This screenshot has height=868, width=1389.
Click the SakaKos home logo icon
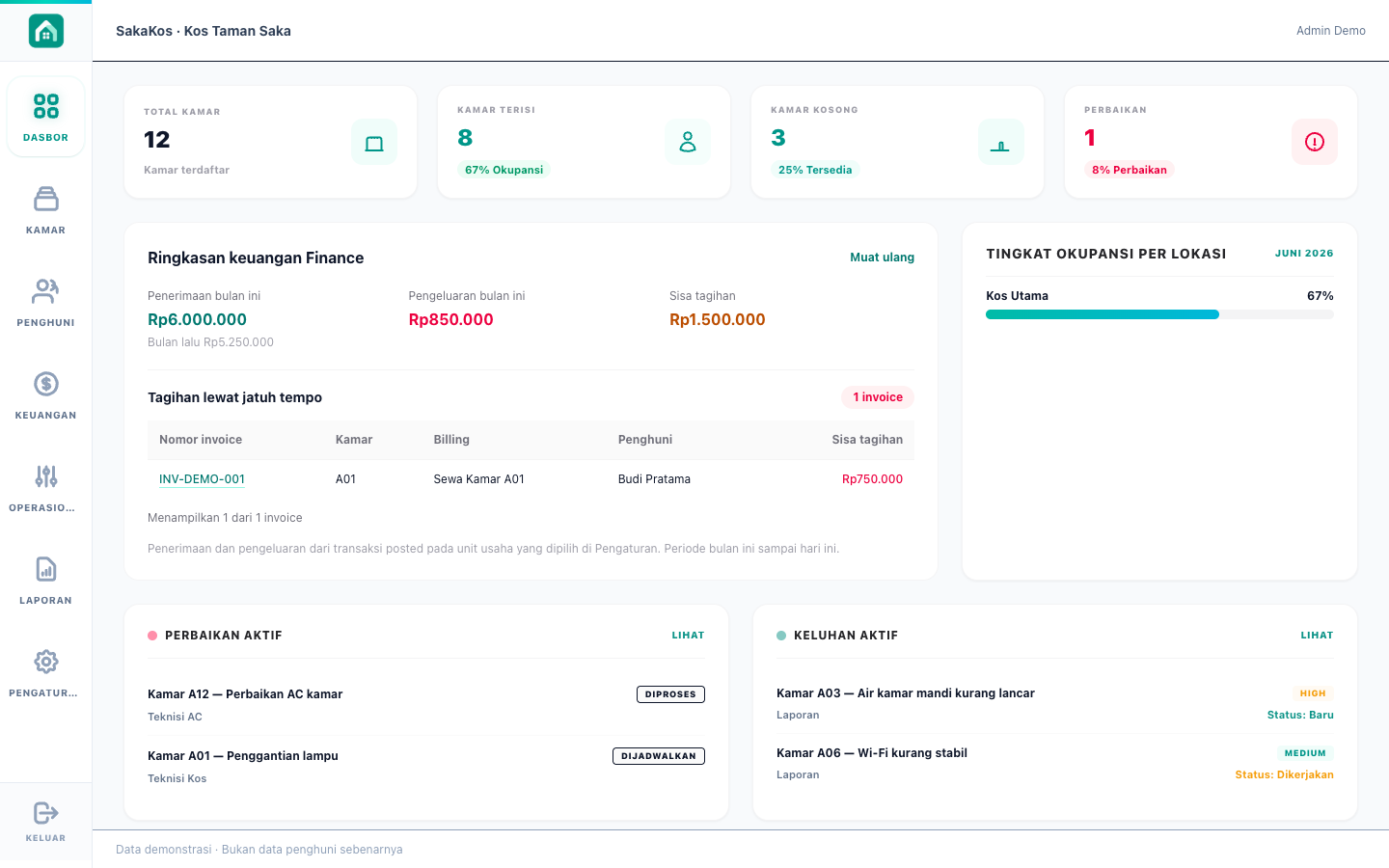click(45, 31)
